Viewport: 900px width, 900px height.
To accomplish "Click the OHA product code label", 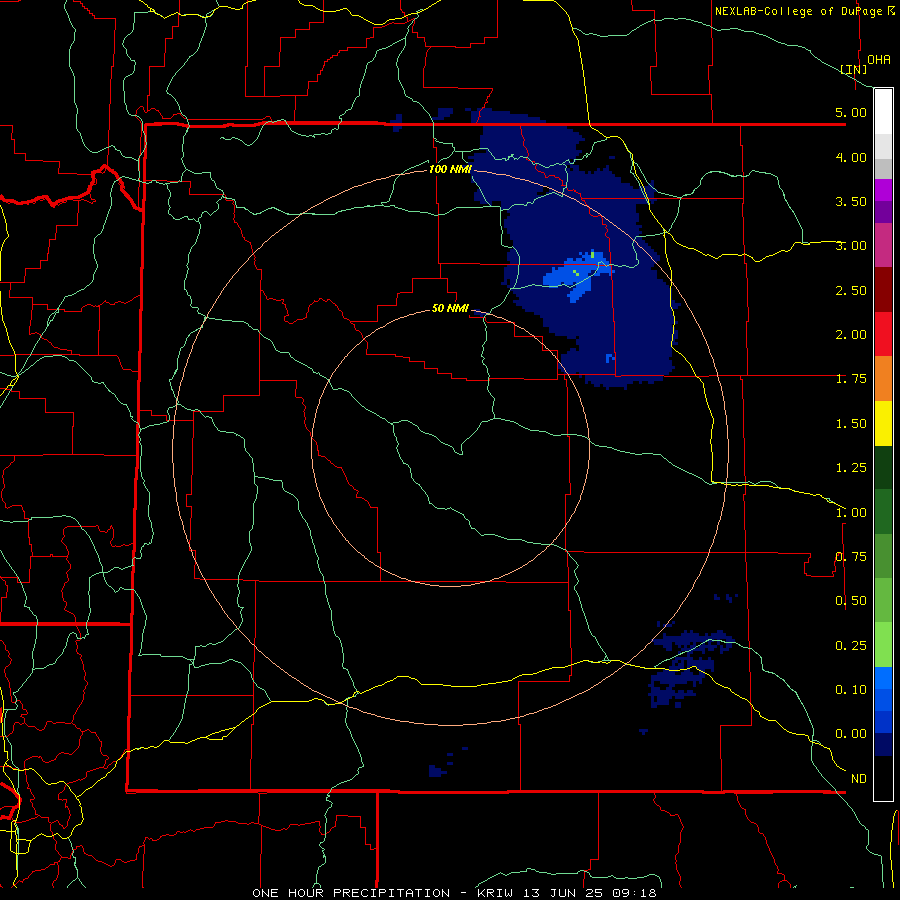I will (879, 60).
